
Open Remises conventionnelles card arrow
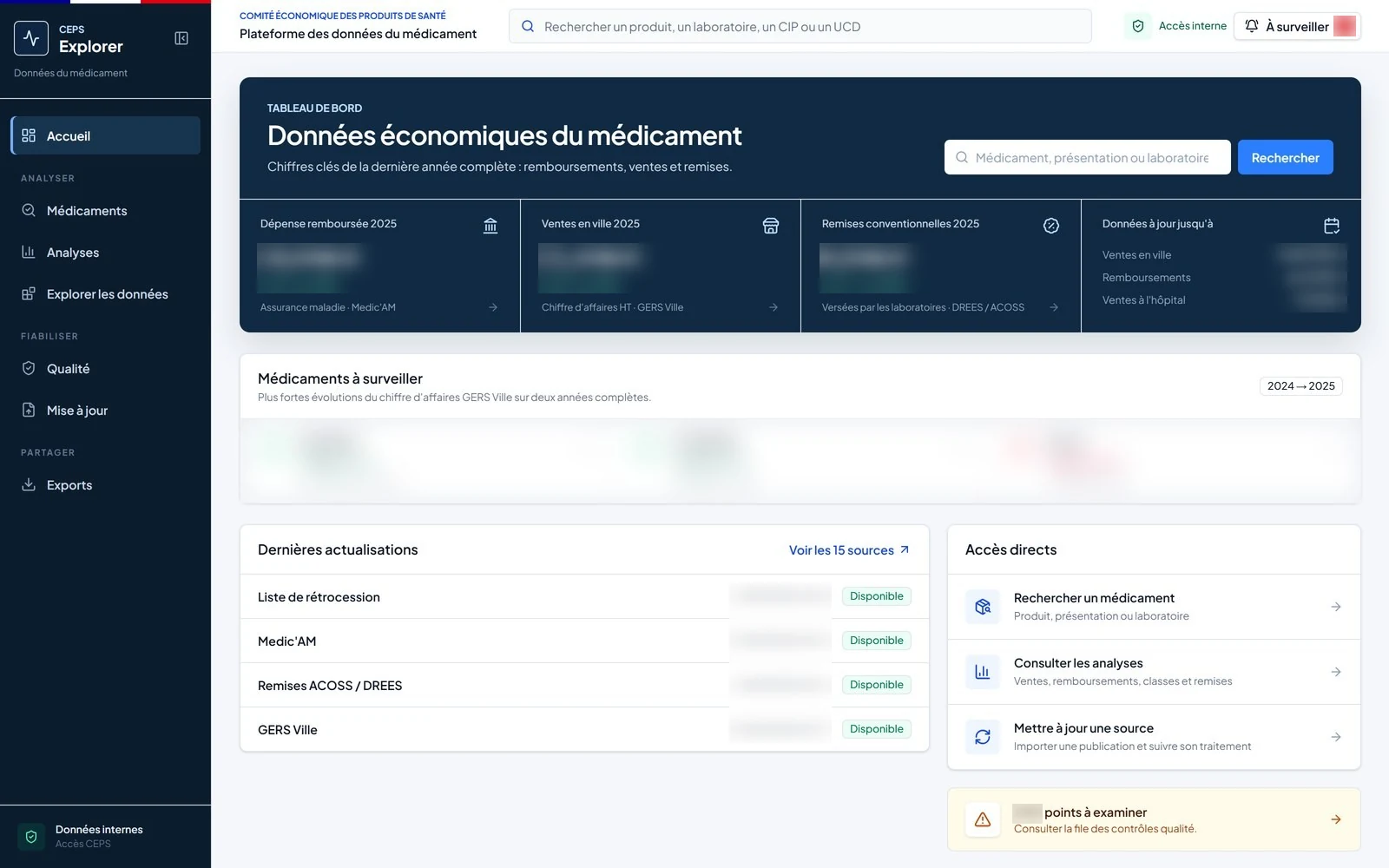[x=1054, y=307]
